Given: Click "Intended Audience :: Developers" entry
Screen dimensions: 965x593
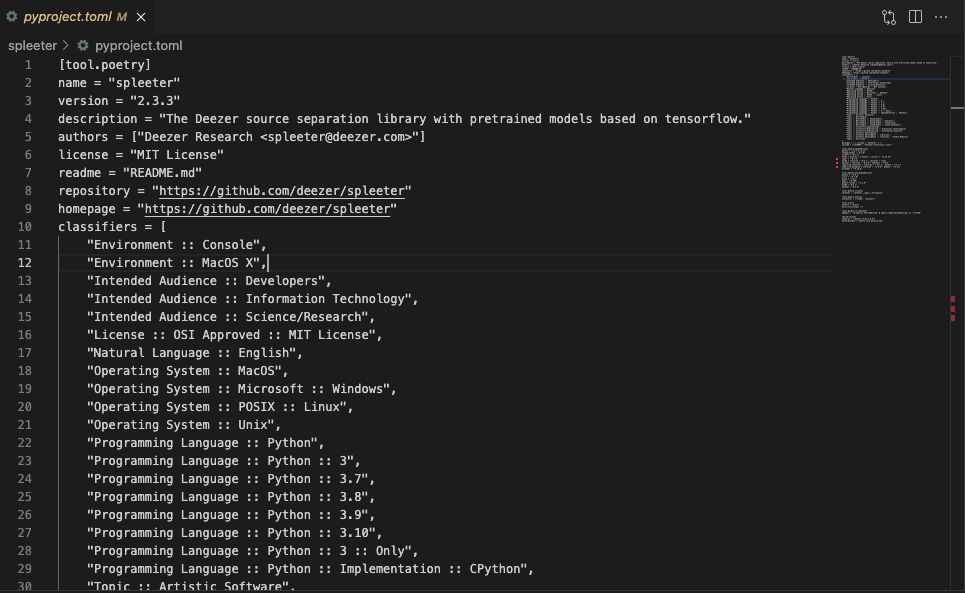Looking at the screenshot, I should (209, 281).
